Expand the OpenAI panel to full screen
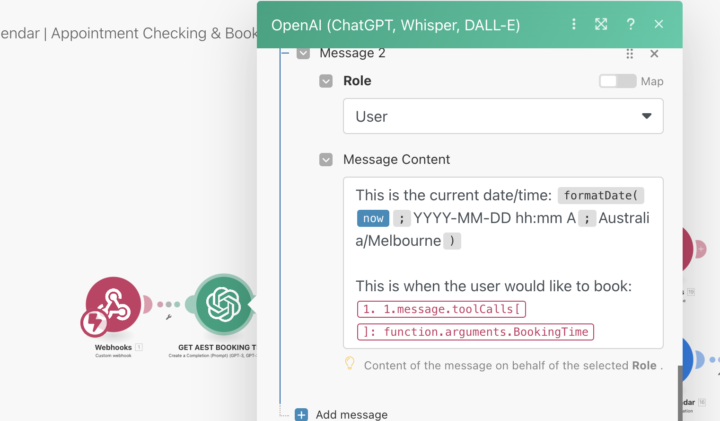The image size is (720, 421). [601, 24]
